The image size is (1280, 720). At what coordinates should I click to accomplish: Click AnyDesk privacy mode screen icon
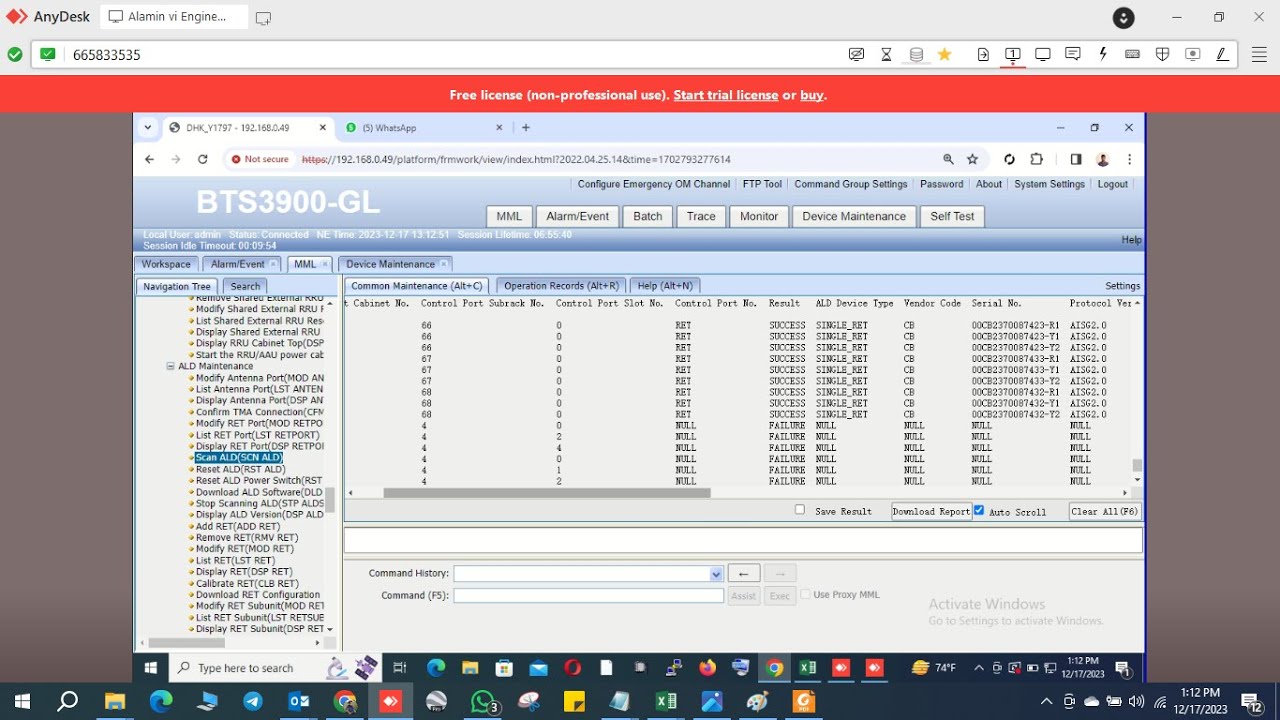click(856, 54)
